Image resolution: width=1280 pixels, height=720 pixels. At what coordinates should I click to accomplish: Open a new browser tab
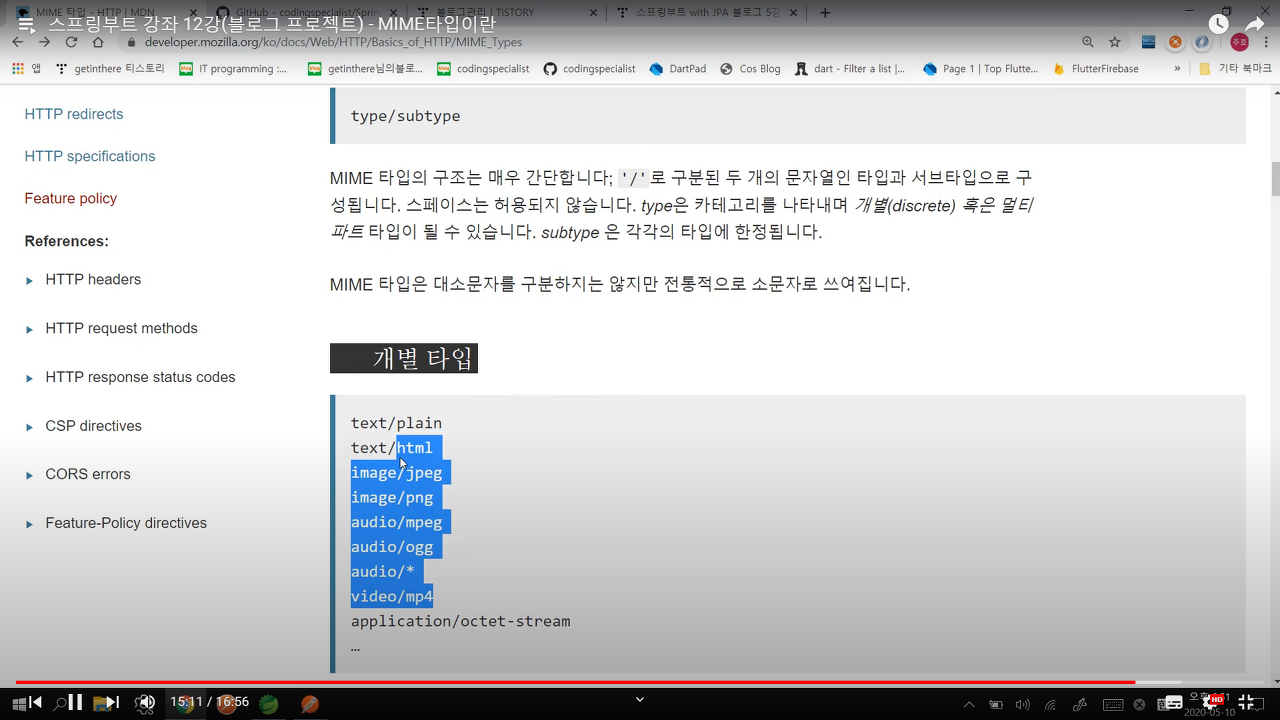click(825, 13)
